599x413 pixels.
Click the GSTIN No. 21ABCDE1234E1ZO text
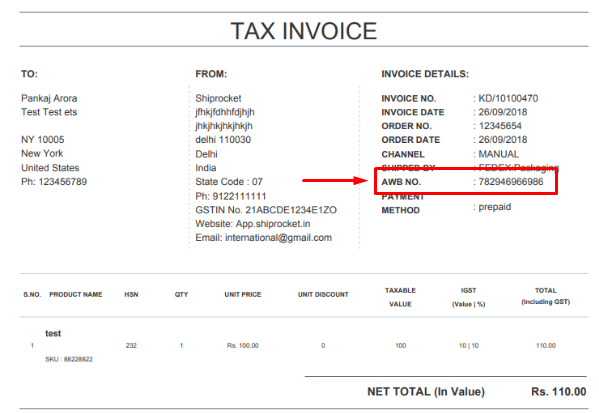[266, 210]
